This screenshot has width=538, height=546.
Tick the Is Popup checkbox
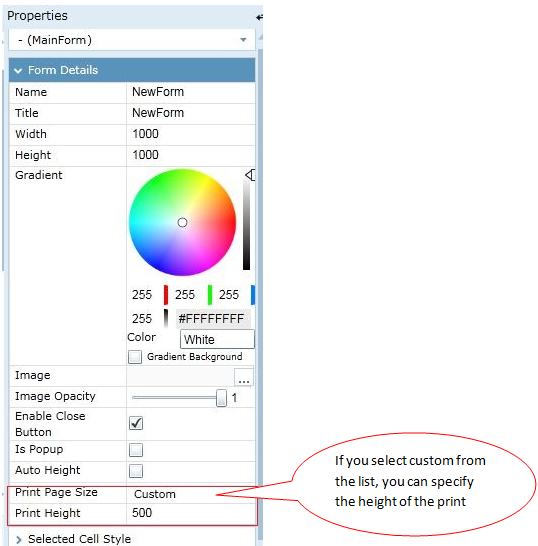tap(136, 450)
